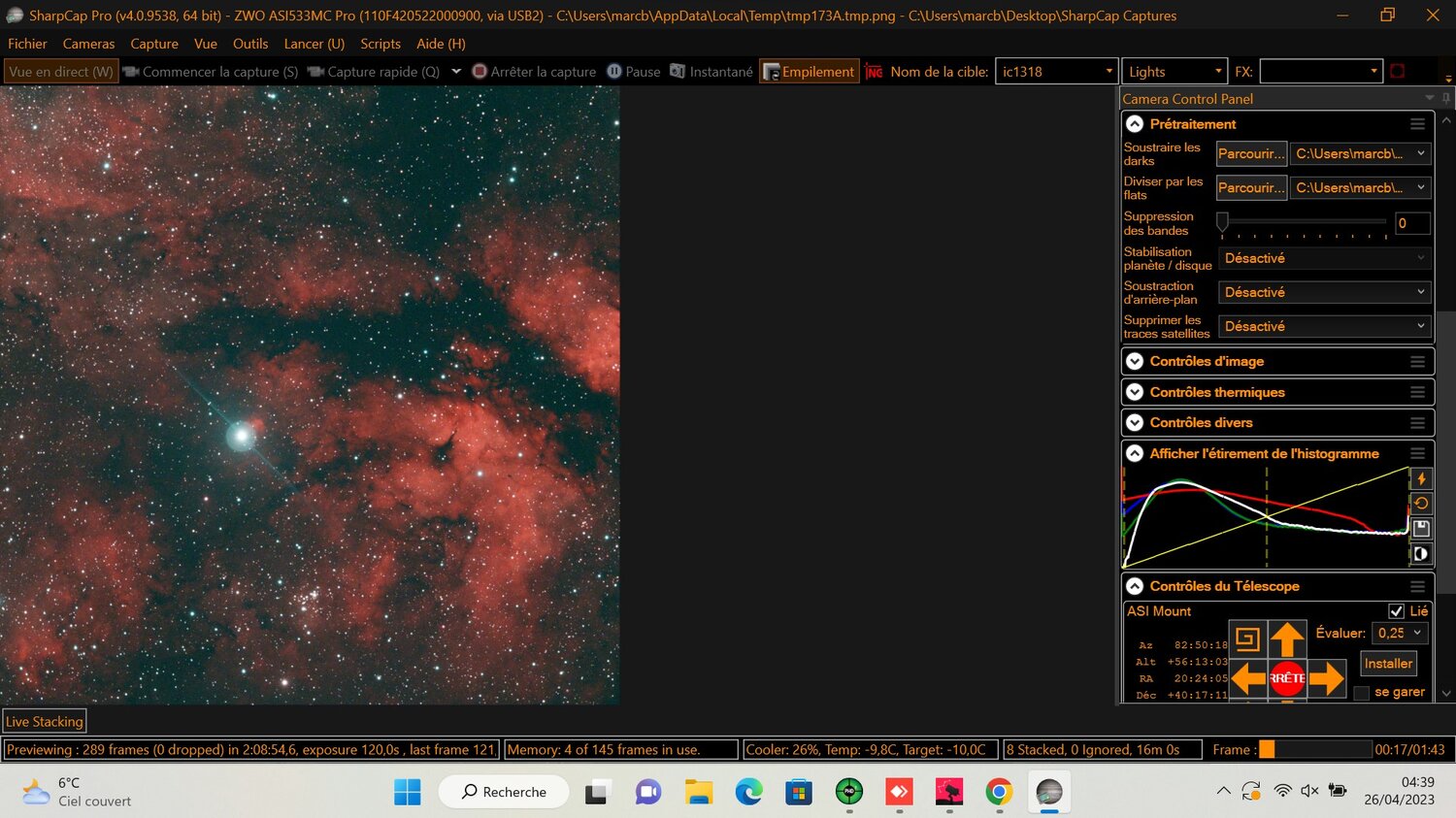Collapse the Contrôles du Télescope section
This screenshot has width=1456, height=818.
1135,586
